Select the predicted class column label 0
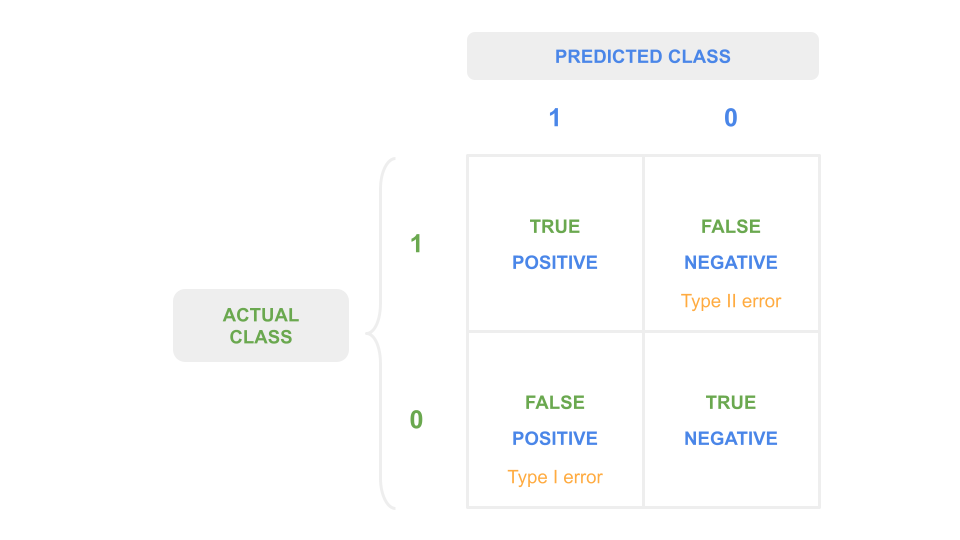Viewport: 960px width, 540px height. pos(731,118)
